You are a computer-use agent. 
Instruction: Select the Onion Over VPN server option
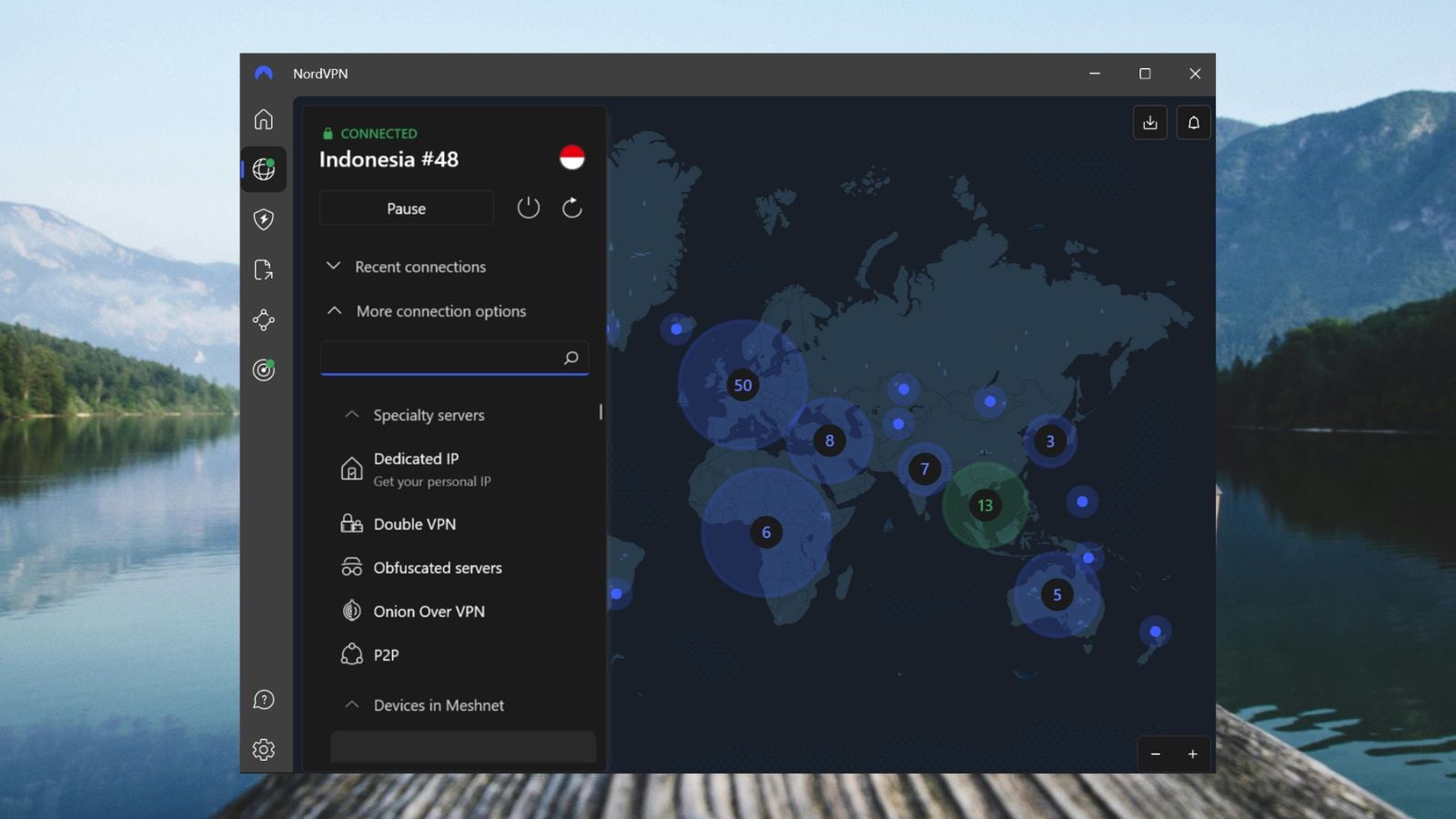(x=428, y=611)
